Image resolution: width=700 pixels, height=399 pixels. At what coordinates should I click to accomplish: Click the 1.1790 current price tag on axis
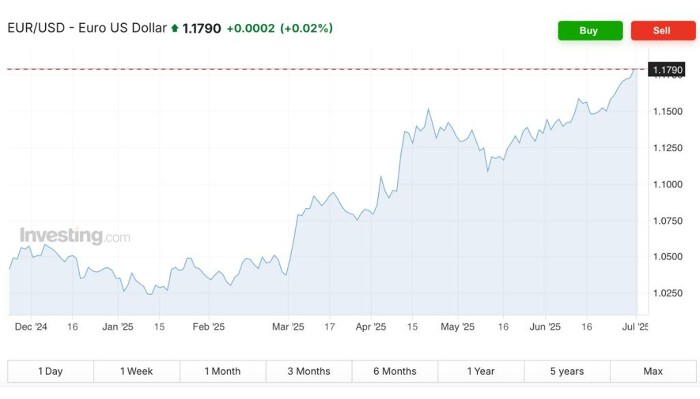pyautogui.click(x=667, y=70)
